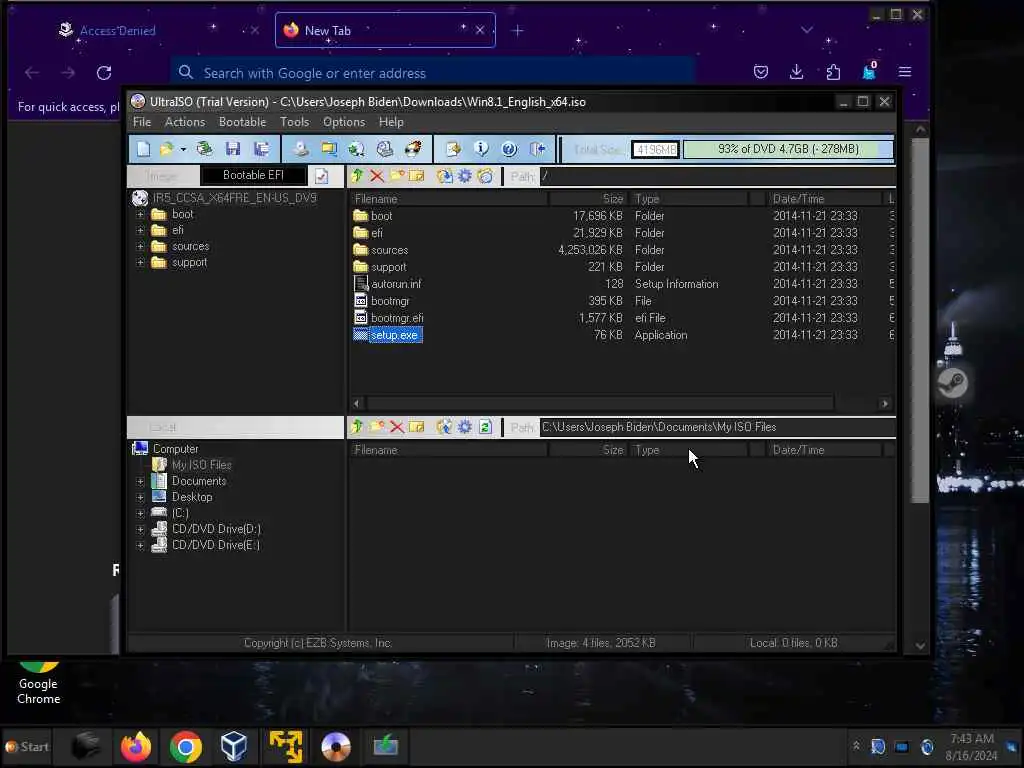The height and width of the screenshot is (768, 1024).
Task: Open the Bootable menu
Action: point(242,122)
